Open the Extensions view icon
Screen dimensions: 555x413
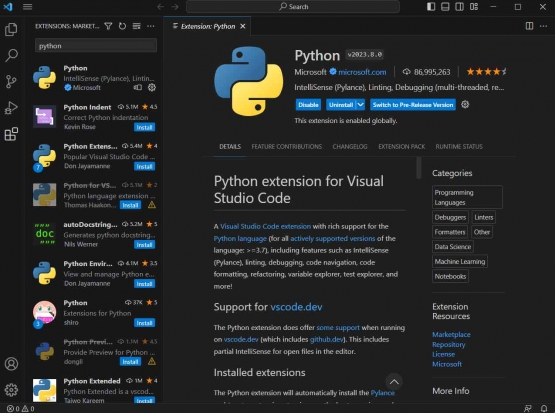11,134
